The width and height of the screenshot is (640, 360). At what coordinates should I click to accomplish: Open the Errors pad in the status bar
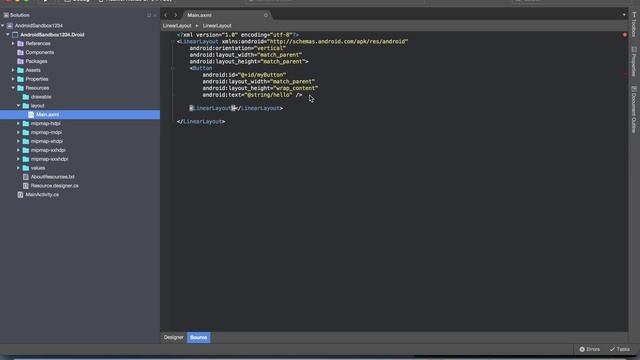click(x=590, y=349)
